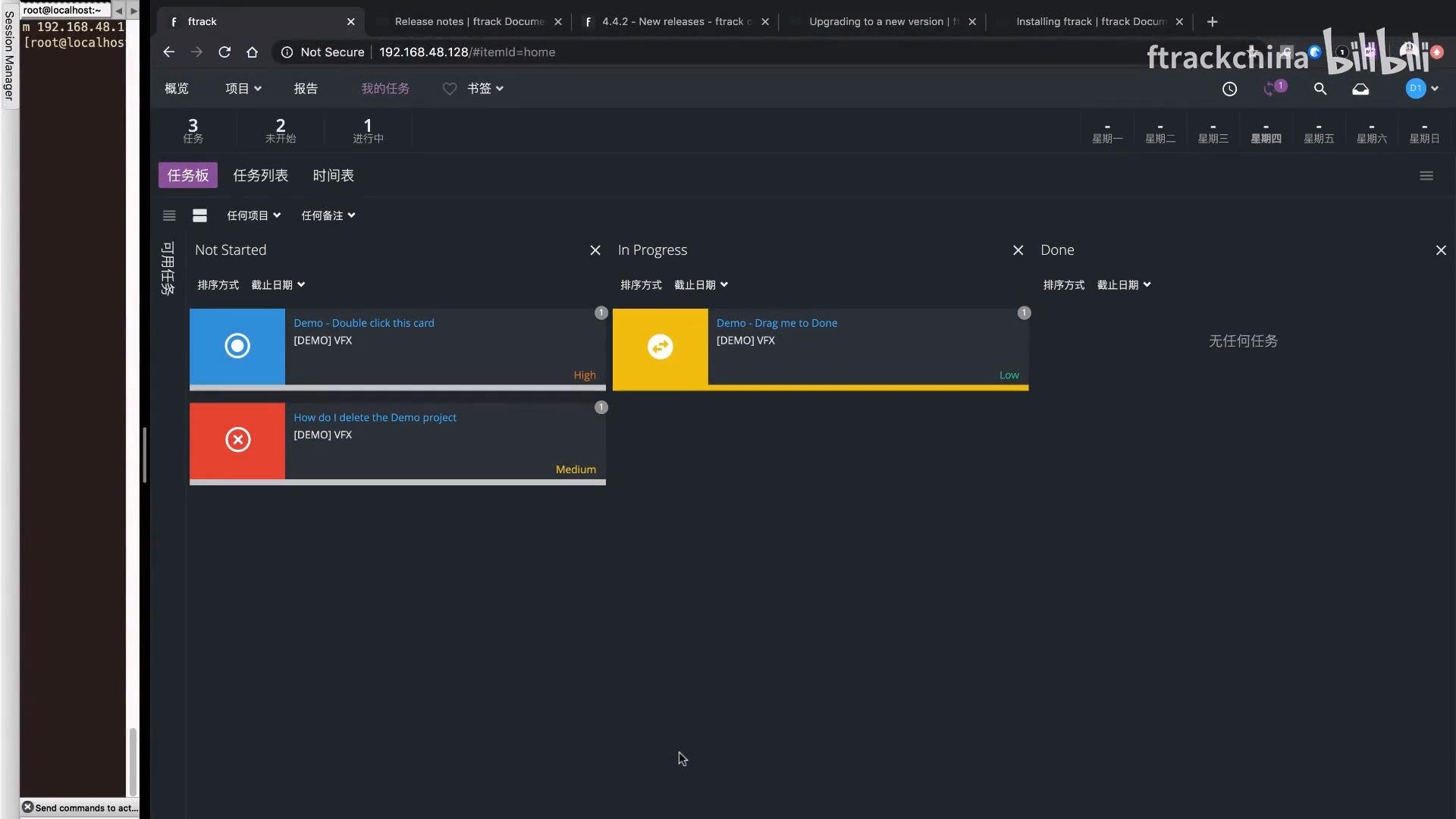Close the 4.4.2 New releases tab
Image resolution: width=1456 pixels, height=819 pixels.
pyautogui.click(x=765, y=21)
